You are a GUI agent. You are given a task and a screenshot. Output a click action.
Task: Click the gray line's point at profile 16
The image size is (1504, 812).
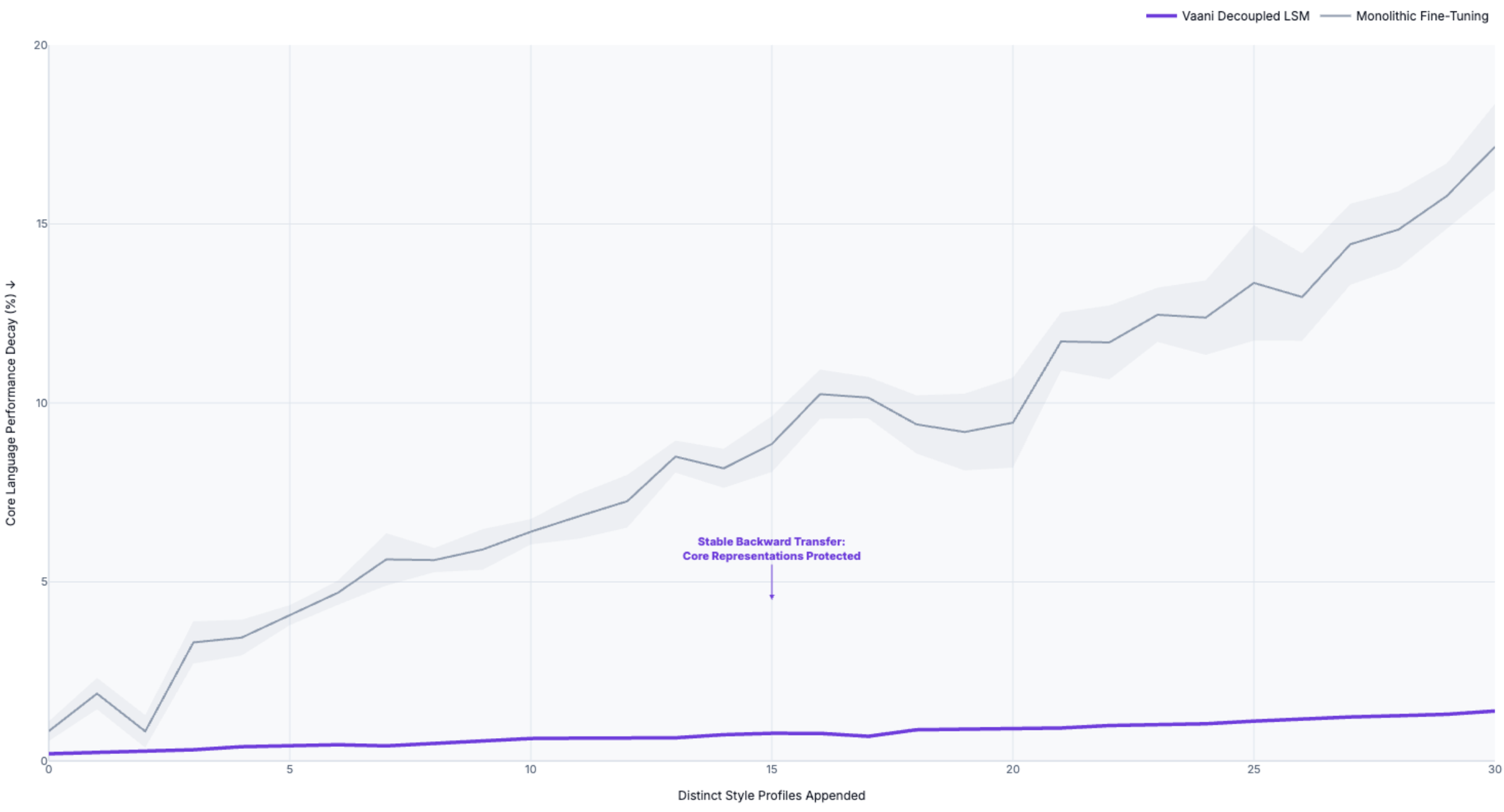pyautogui.click(x=820, y=394)
